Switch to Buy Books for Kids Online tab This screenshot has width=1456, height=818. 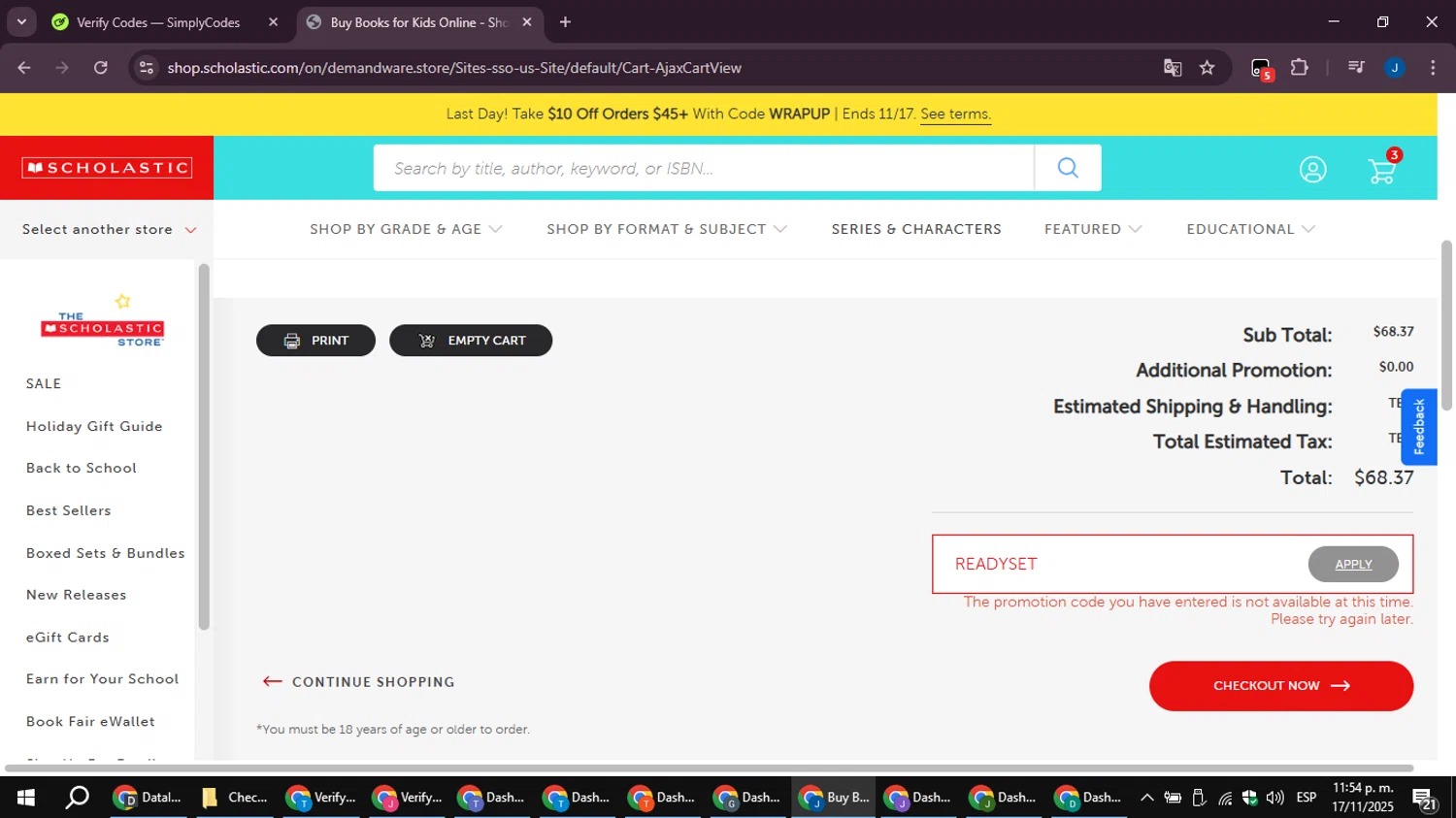pyautogui.click(x=417, y=21)
